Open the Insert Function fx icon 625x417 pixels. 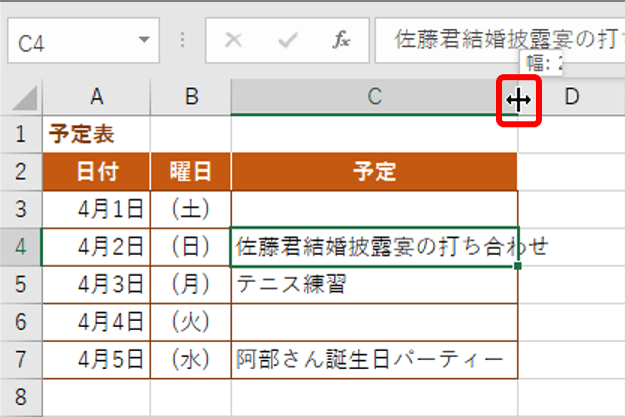(x=342, y=40)
